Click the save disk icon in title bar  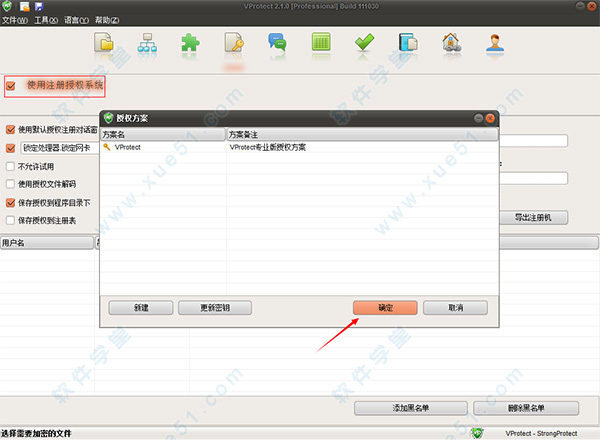click(39, 6)
